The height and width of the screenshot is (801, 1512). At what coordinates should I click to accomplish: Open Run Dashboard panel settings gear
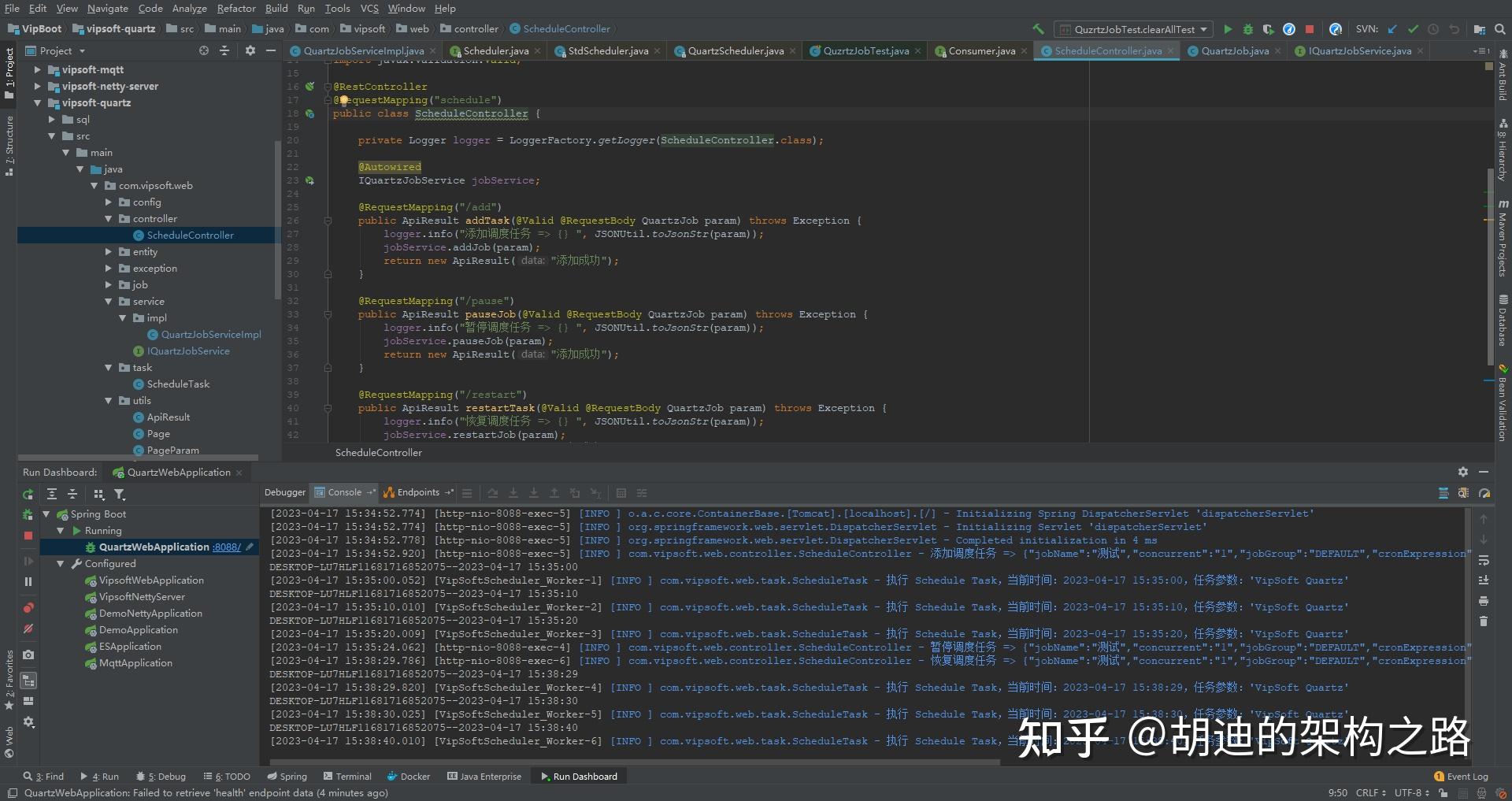1463,472
